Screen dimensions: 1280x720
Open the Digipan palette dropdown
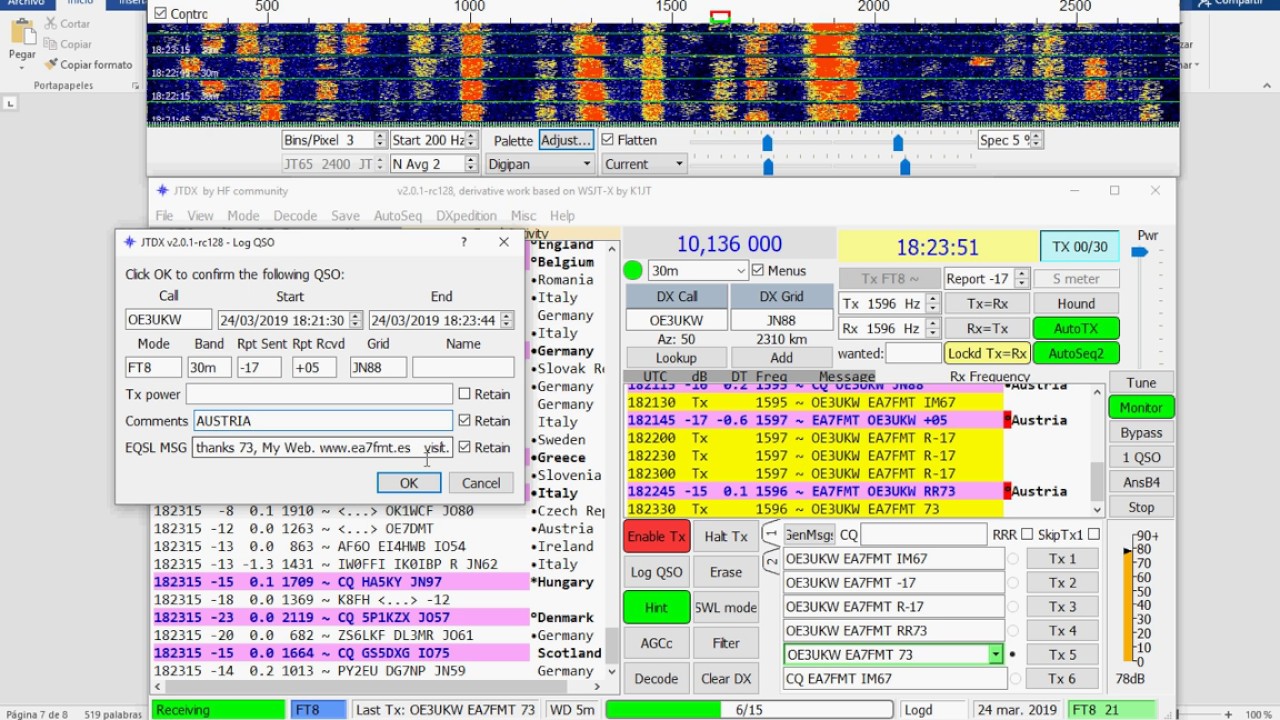coord(540,164)
